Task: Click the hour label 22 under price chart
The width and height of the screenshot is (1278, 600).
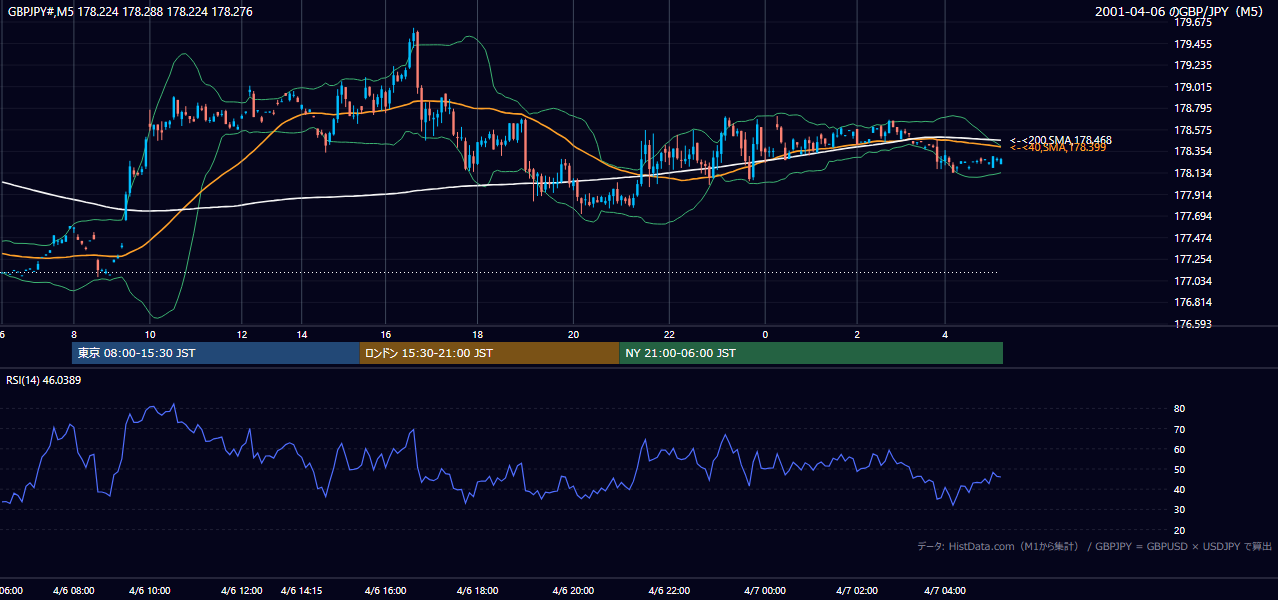Action: point(669,334)
